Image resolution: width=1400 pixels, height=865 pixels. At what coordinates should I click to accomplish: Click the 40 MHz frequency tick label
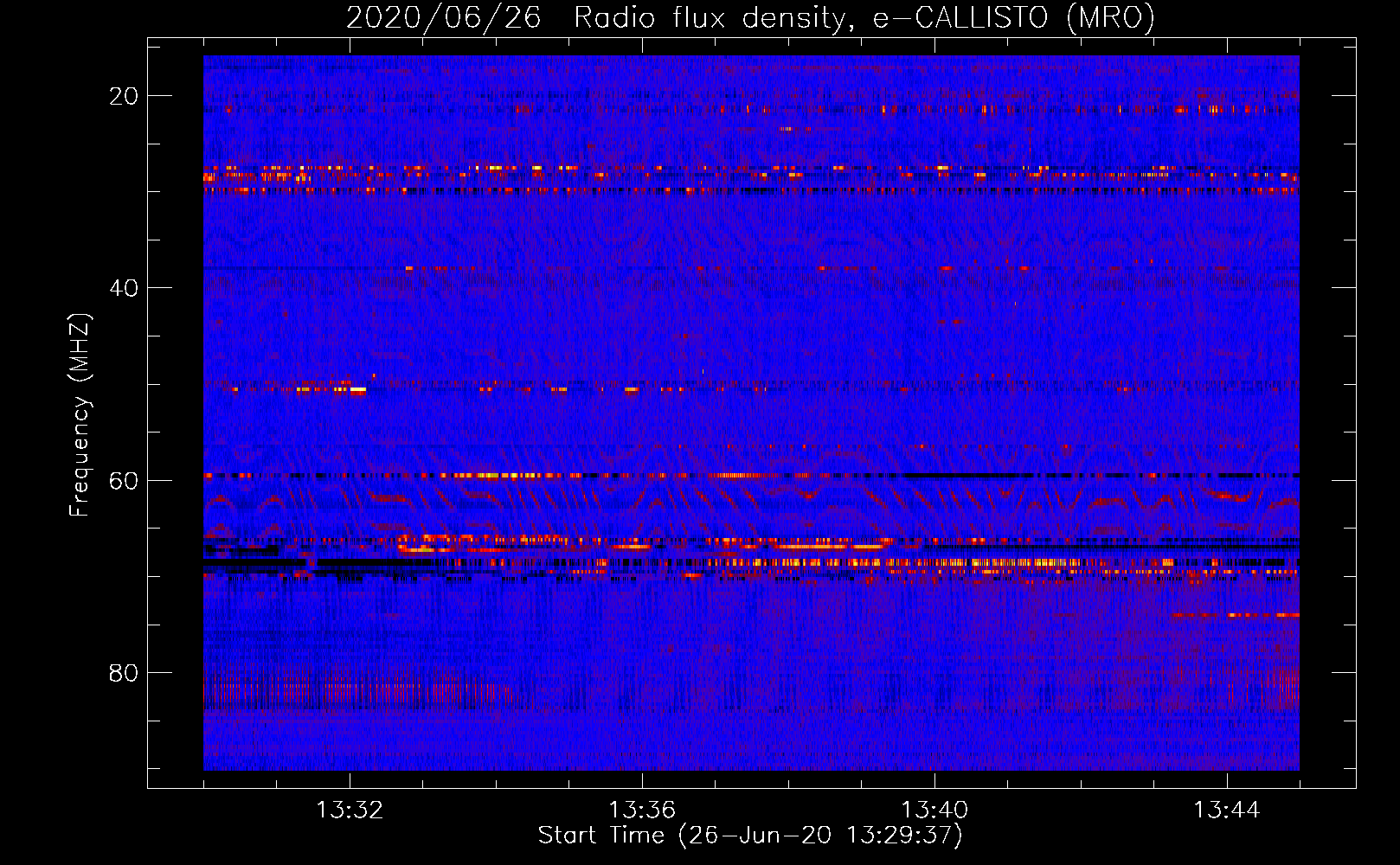point(124,288)
